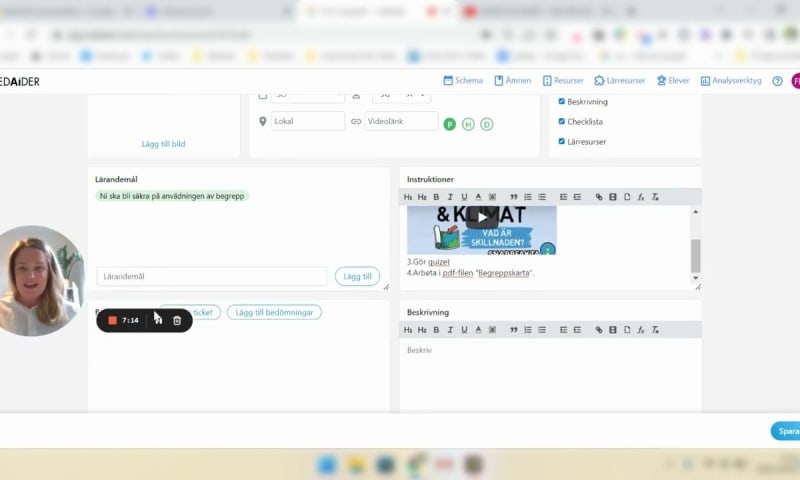The height and width of the screenshot is (480, 800).
Task: Toggle the green P circle
Action: coord(449,124)
